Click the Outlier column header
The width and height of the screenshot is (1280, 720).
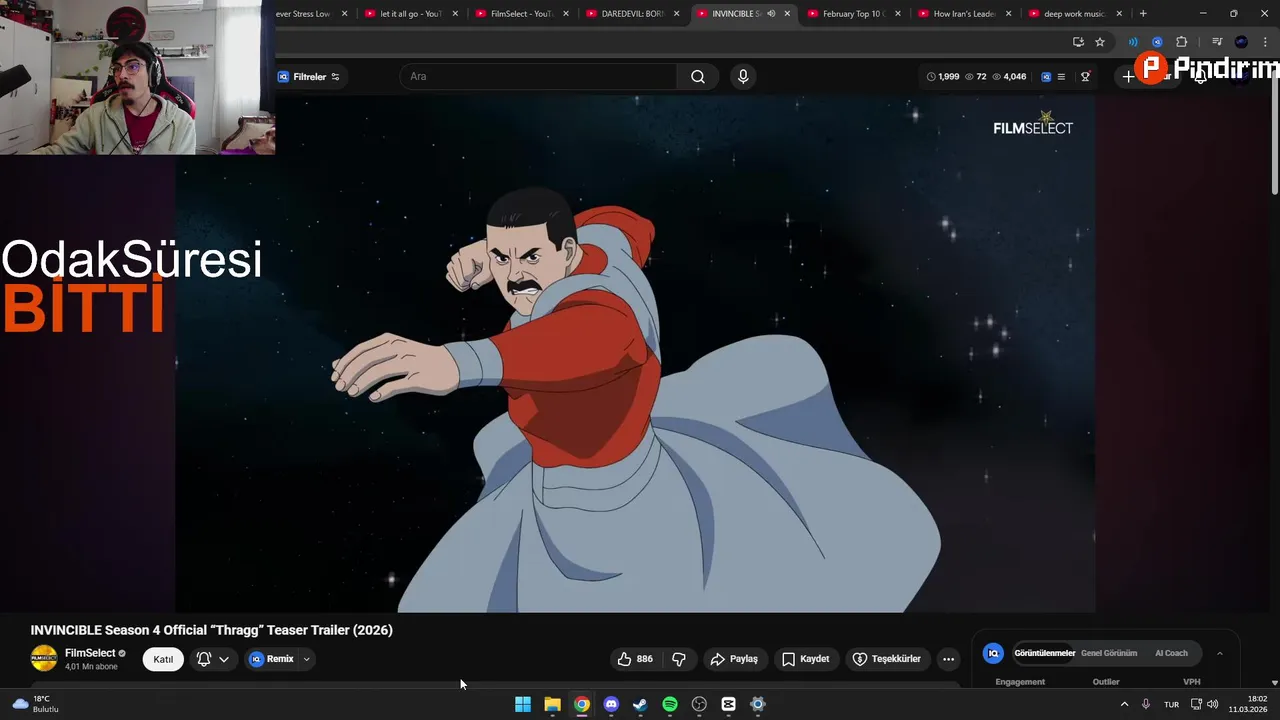click(1106, 682)
